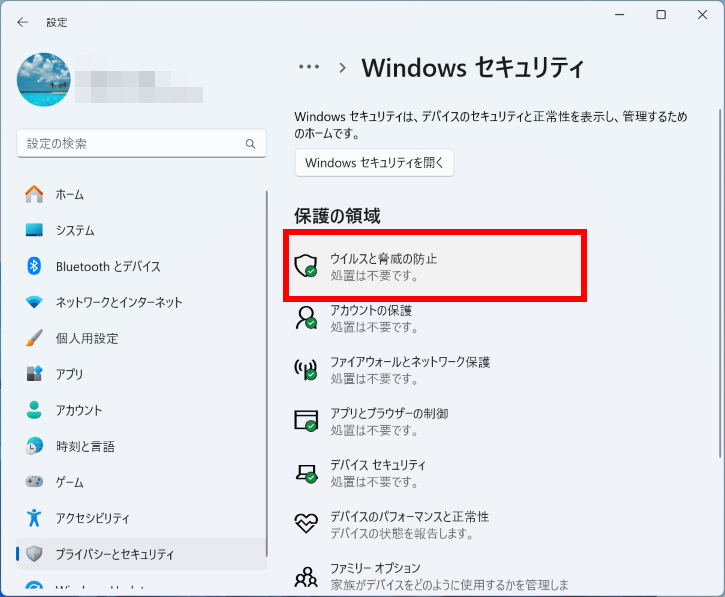Click the shield icon for プライバシーとセキュリティ
This screenshot has width=725, height=597.
tap(34, 554)
